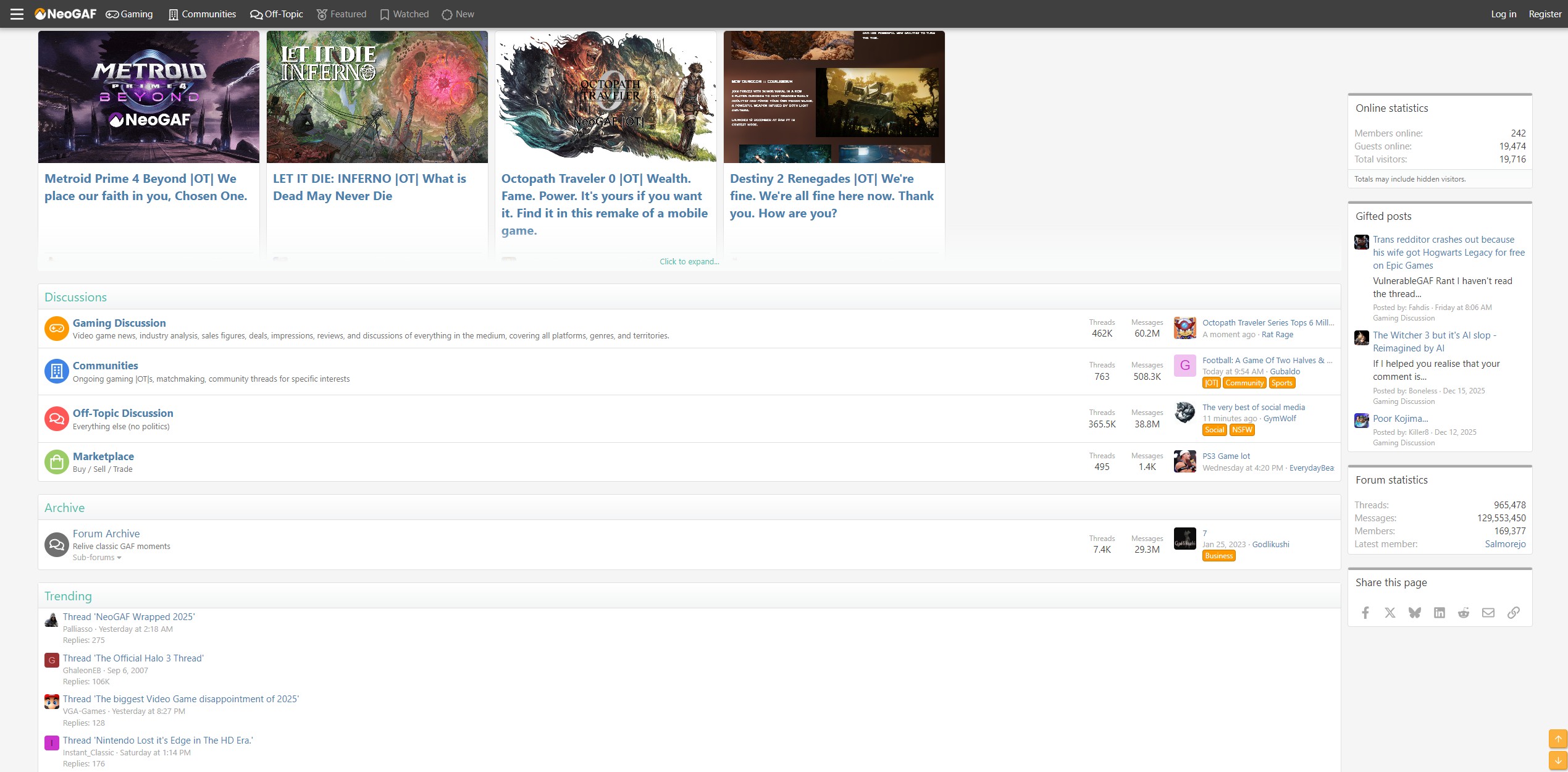Click the Marketplace shopping bag icon
This screenshot has width=1568, height=772.
[x=56, y=461]
